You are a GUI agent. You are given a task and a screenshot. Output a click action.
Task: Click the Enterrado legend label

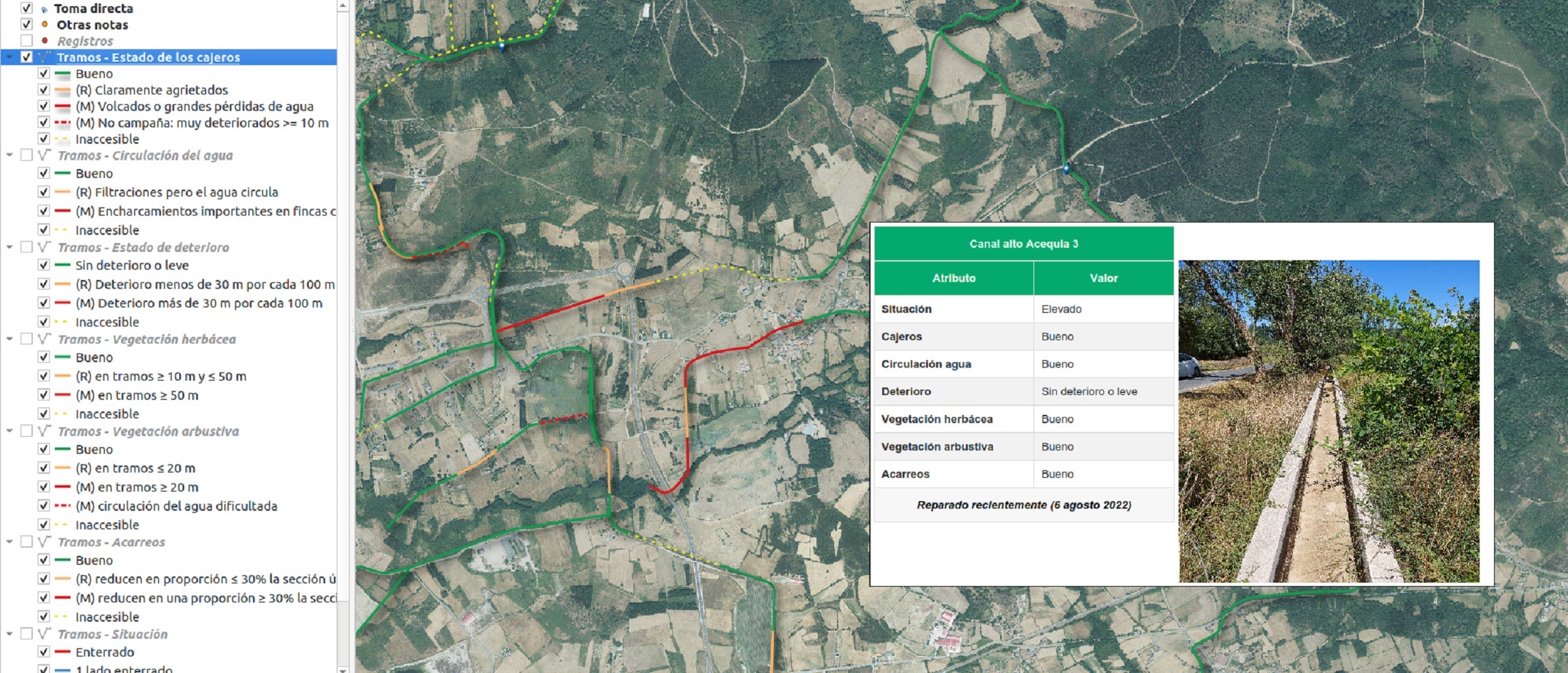coord(105,652)
